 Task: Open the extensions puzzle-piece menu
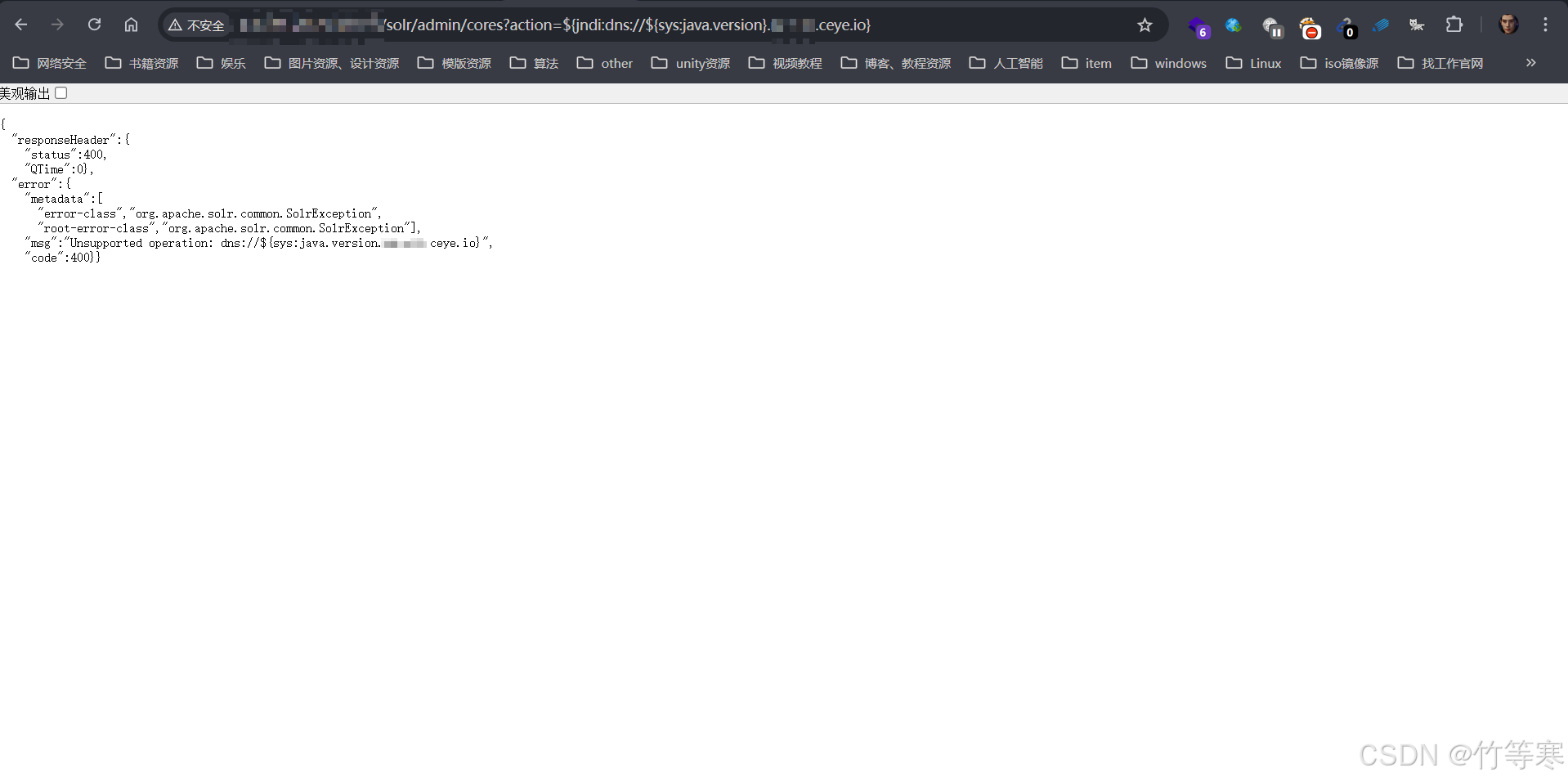[1454, 25]
